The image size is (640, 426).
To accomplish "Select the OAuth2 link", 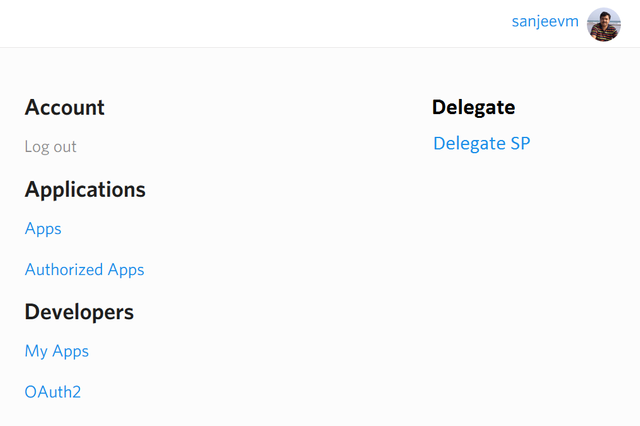I will click(x=53, y=392).
